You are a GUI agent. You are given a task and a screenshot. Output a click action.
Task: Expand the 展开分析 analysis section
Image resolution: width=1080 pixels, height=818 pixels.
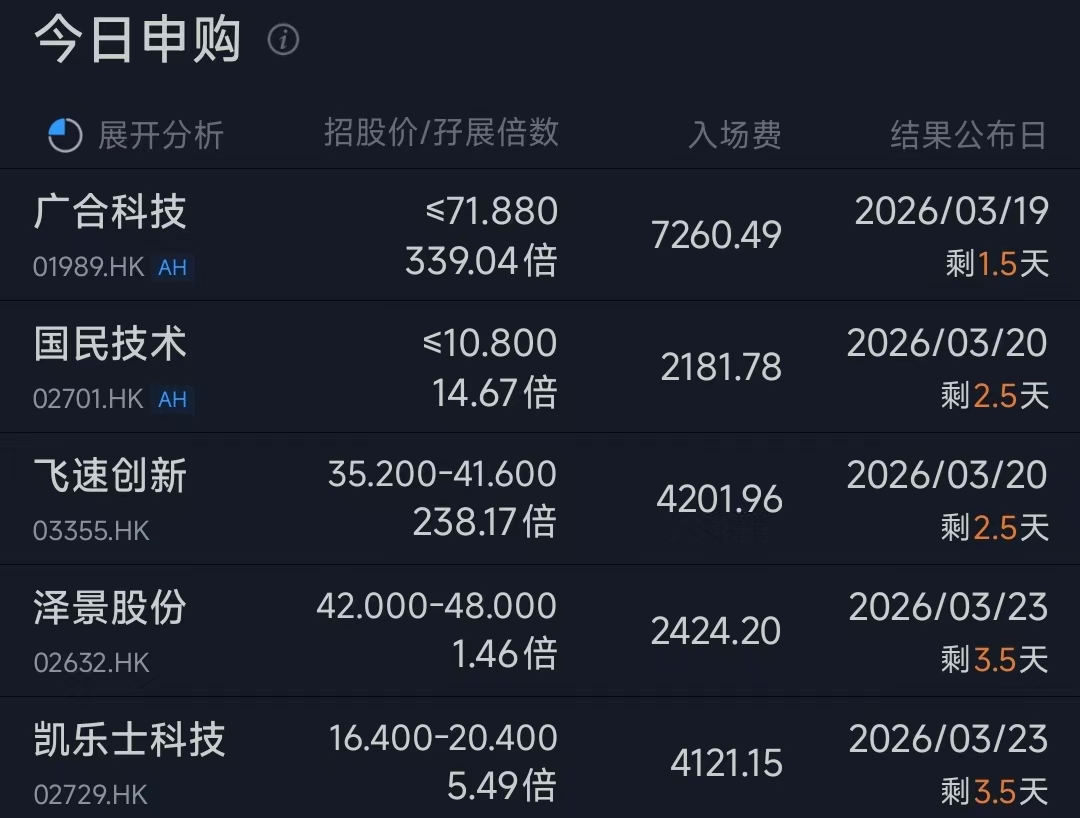(x=160, y=135)
